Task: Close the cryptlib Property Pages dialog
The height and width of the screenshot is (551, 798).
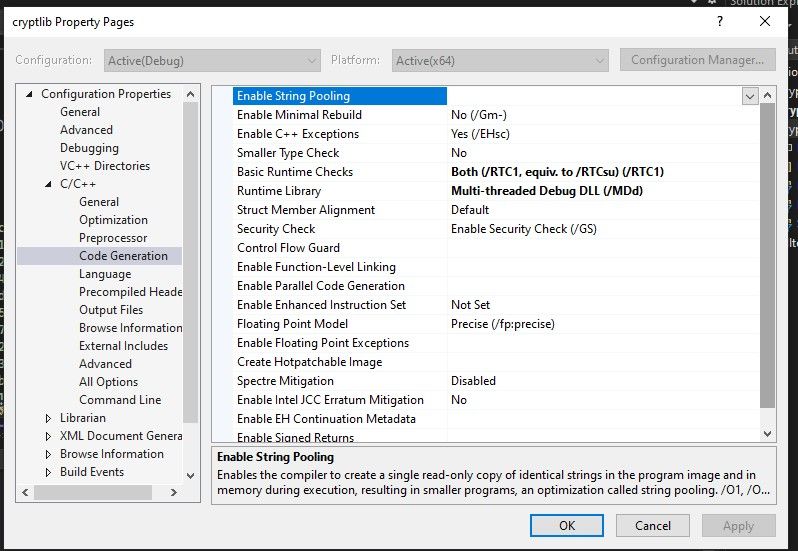Action: tap(764, 21)
